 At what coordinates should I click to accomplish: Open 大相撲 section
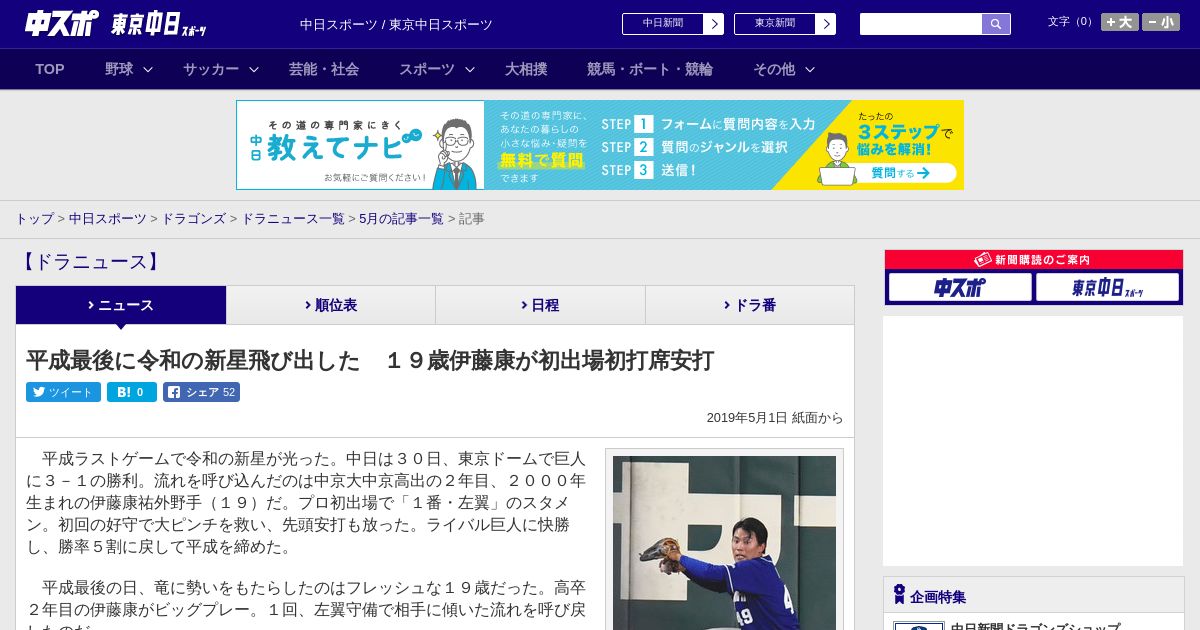[x=526, y=69]
